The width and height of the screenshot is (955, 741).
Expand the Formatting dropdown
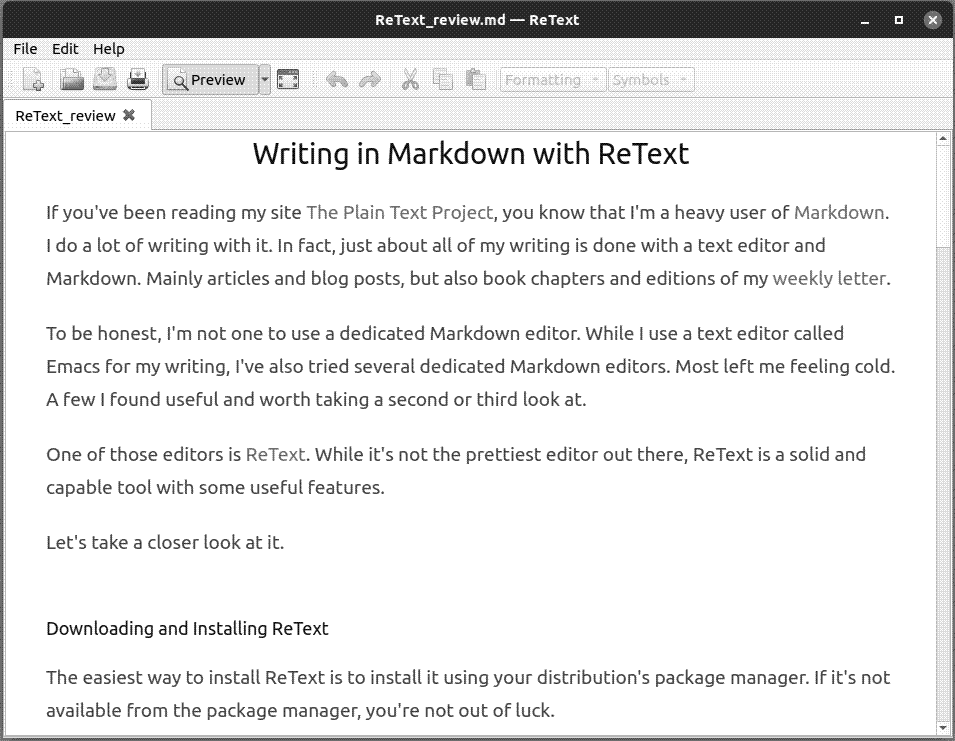[x=553, y=80]
